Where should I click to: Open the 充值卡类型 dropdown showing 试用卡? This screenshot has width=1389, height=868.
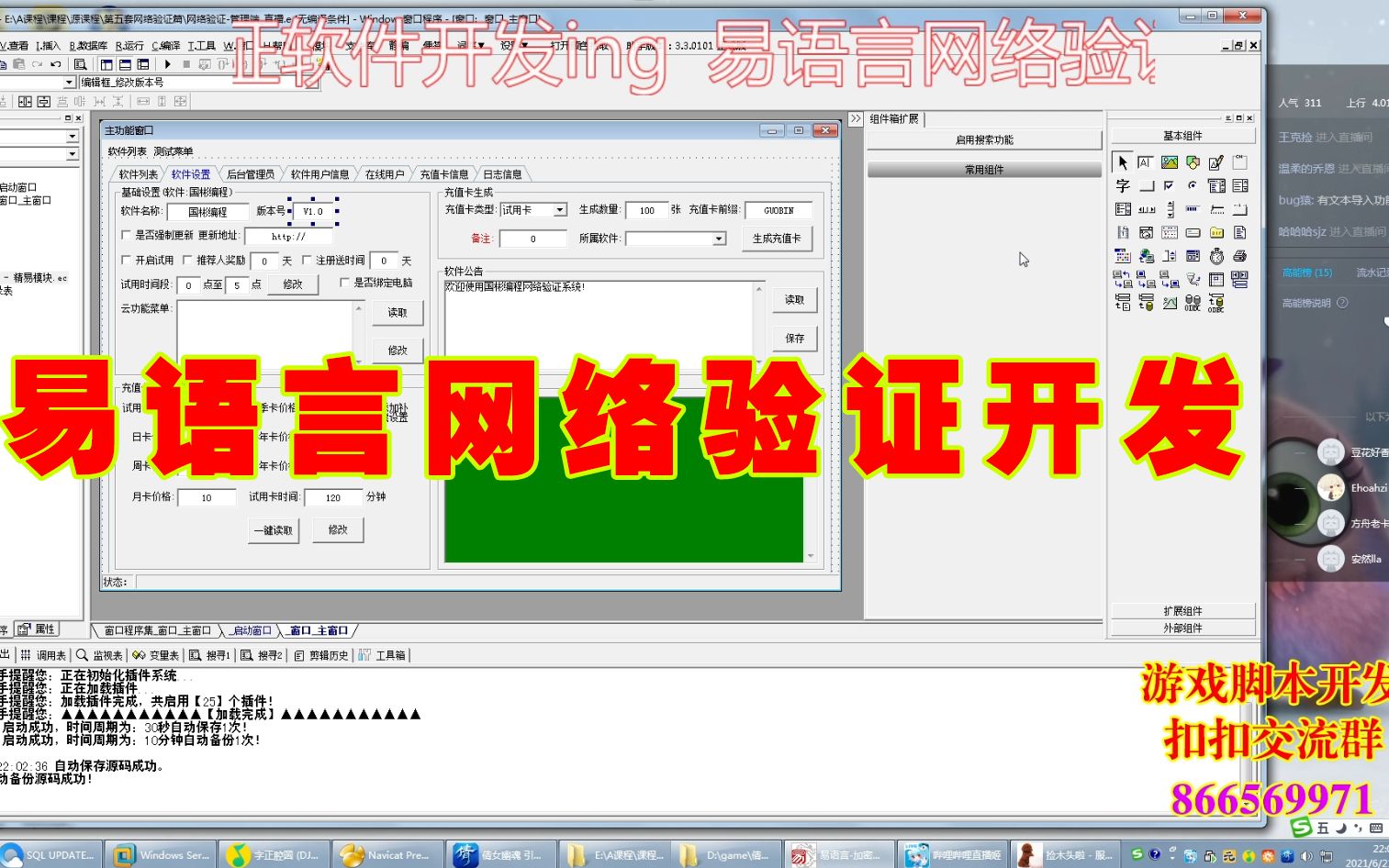point(560,209)
